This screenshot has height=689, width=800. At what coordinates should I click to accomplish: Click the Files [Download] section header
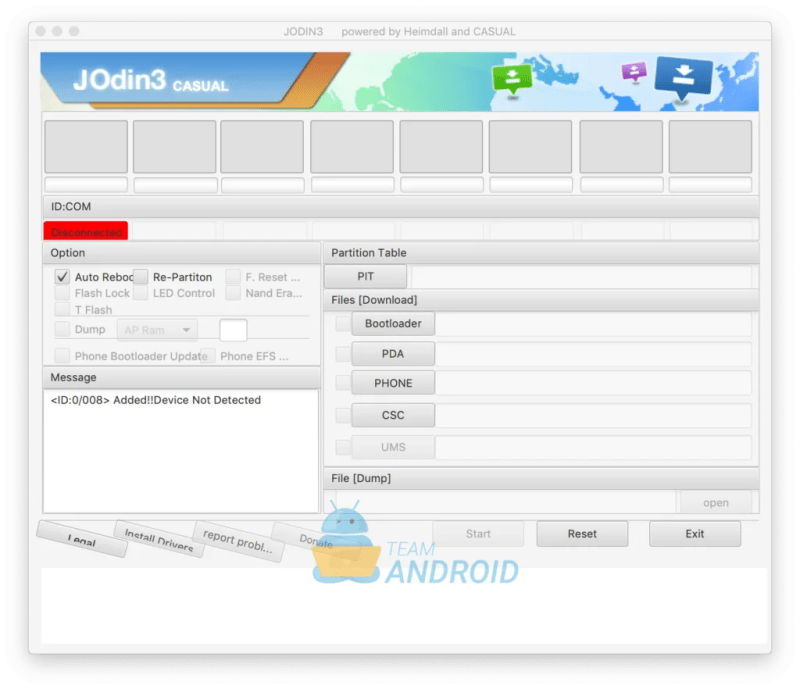374,300
